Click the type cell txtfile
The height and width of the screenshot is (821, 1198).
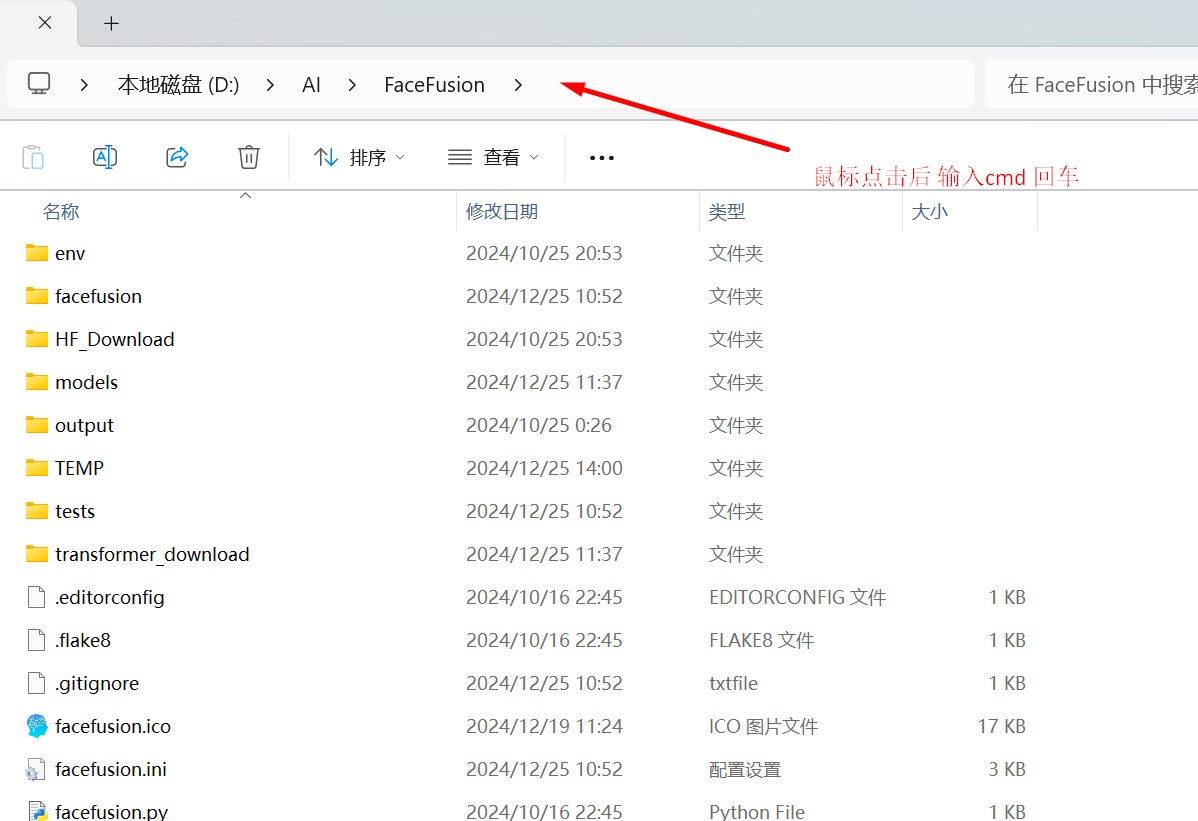733,684
